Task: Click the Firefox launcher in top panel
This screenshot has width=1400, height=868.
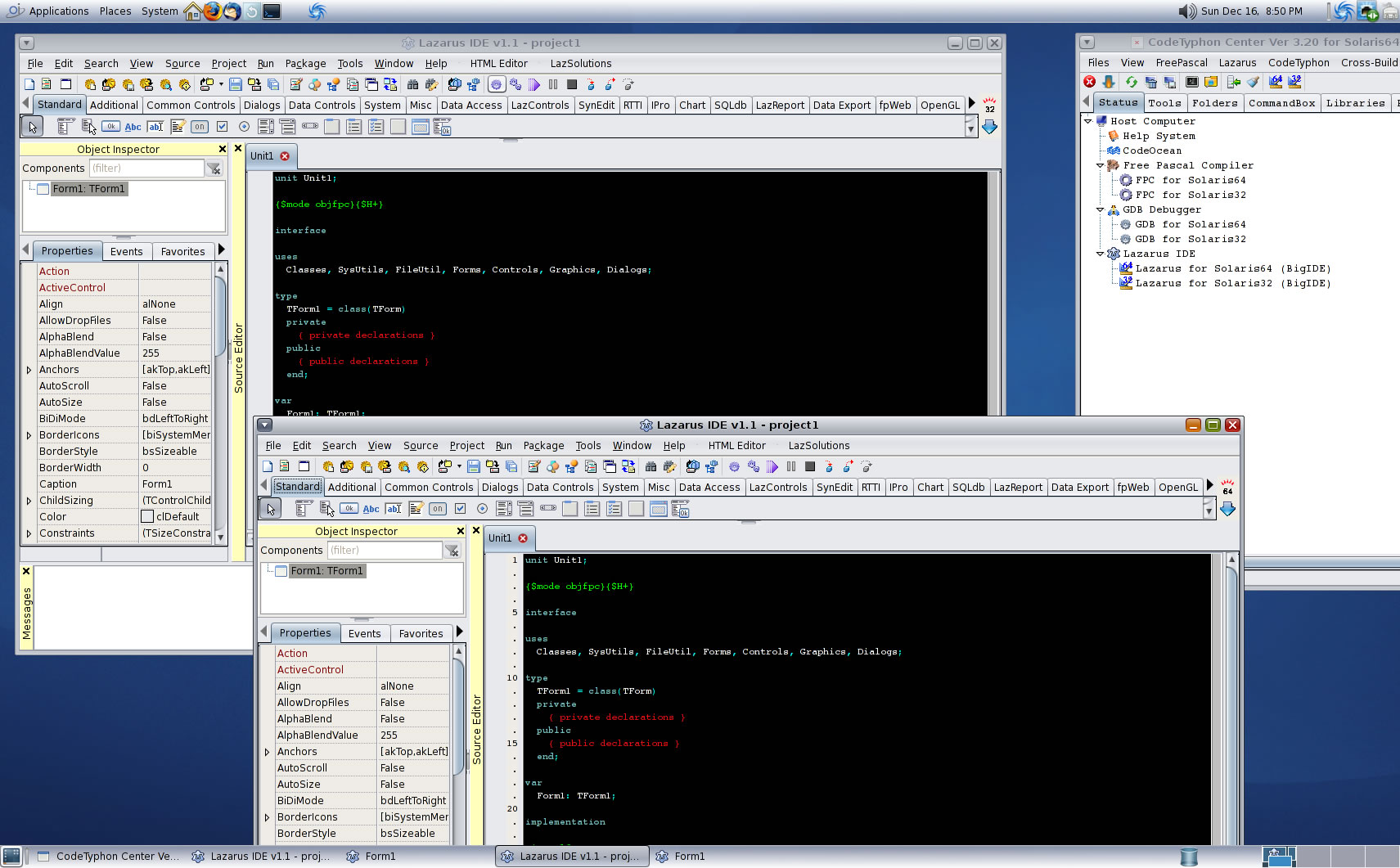Action: [213, 11]
